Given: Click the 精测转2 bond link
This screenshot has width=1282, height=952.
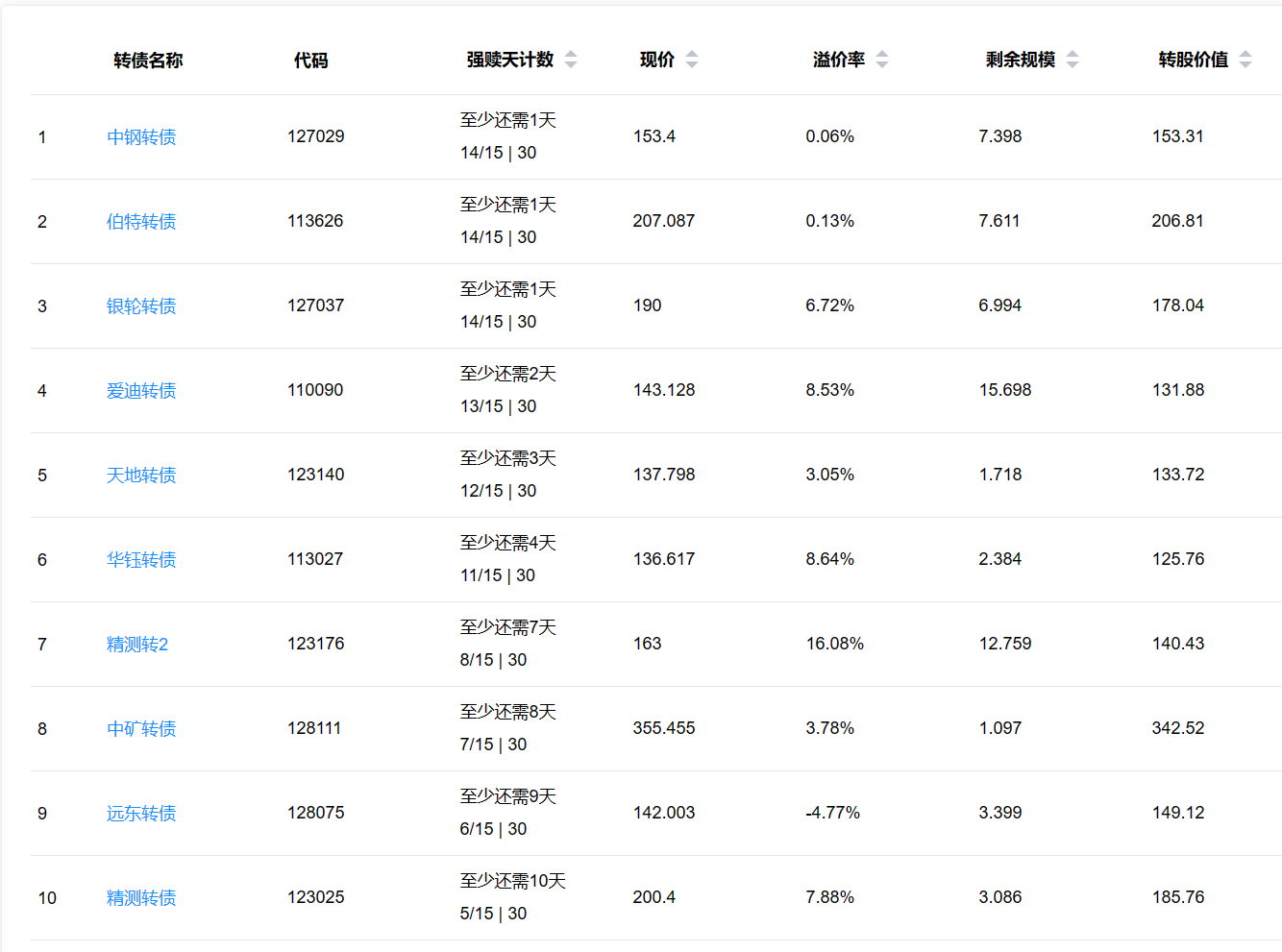Looking at the screenshot, I should click(x=137, y=645).
